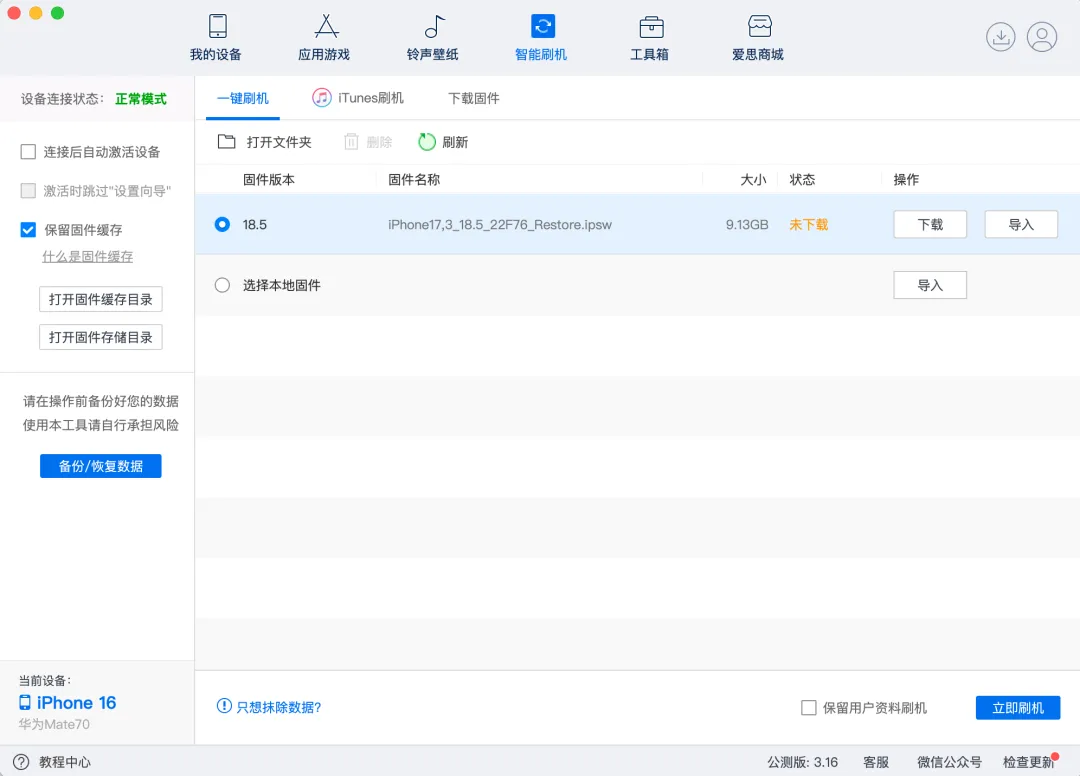The height and width of the screenshot is (776, 1080).
Task: Switch to 下载固件 tab
Action: pos(474,98)
